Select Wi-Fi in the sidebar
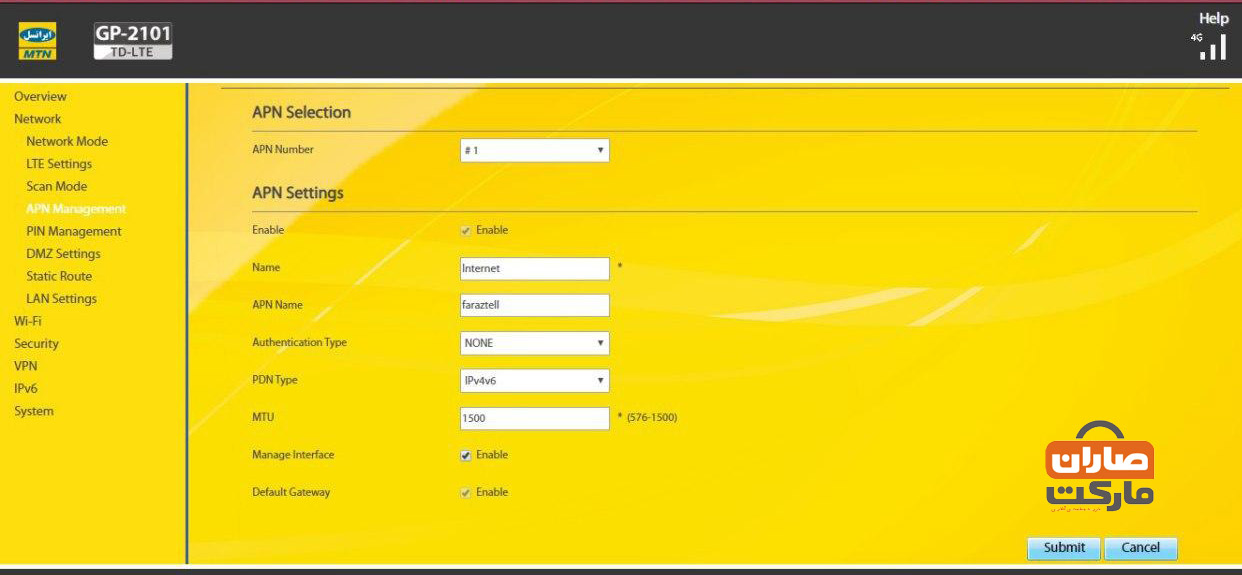The height and width of the screenshot is (575, 1242). 28,321
